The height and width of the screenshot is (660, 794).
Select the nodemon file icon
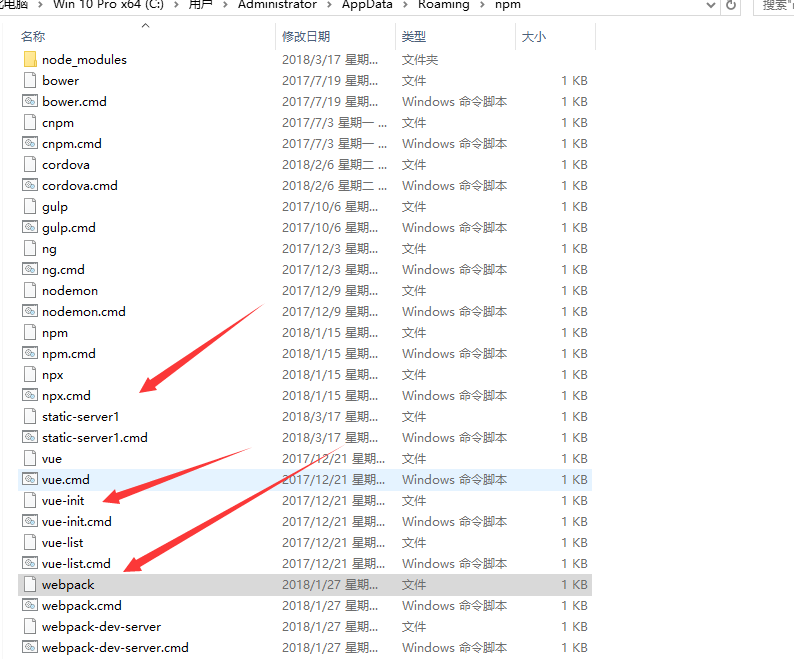[x=30, y=291]
